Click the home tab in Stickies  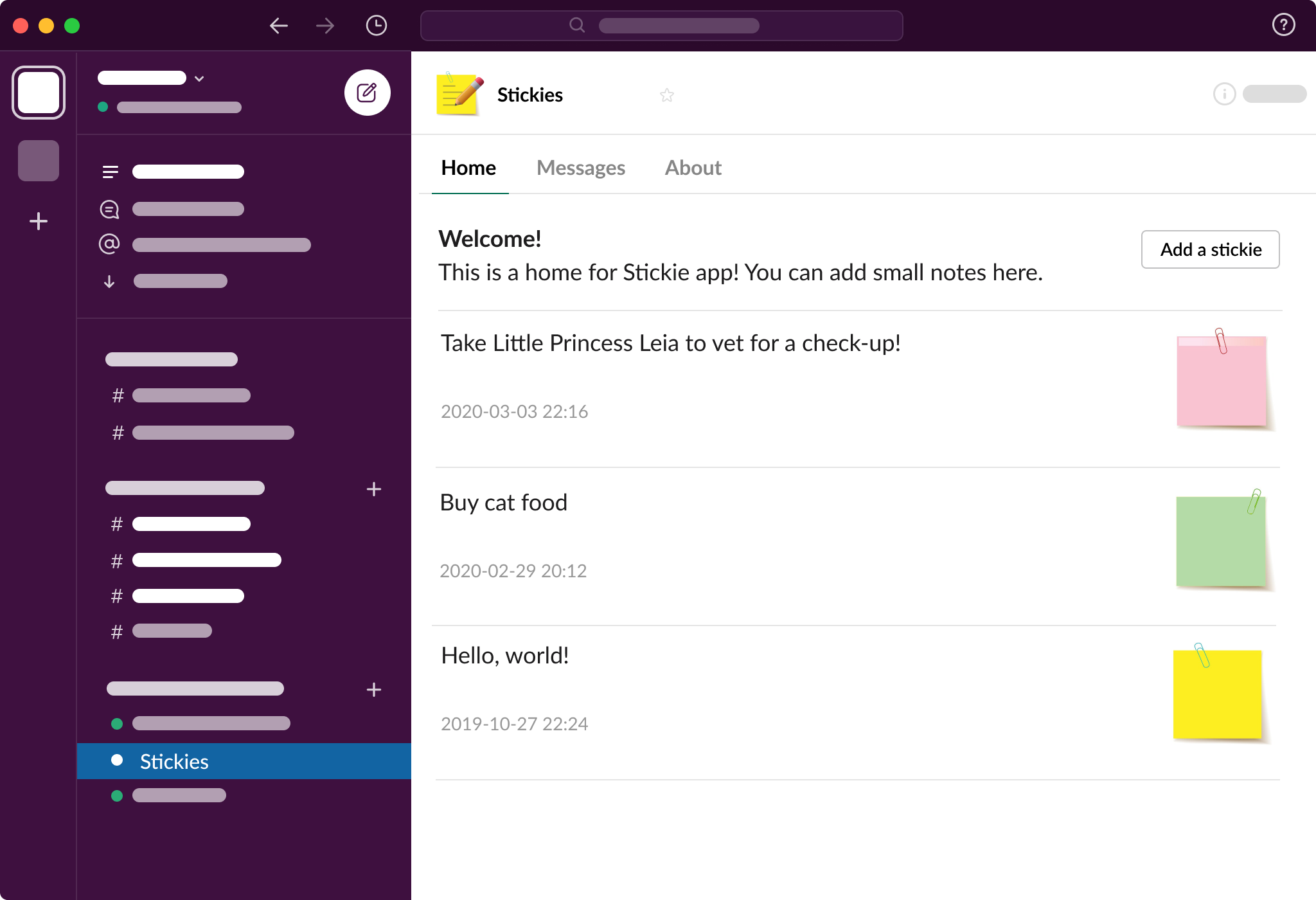(x=468, y=167)
